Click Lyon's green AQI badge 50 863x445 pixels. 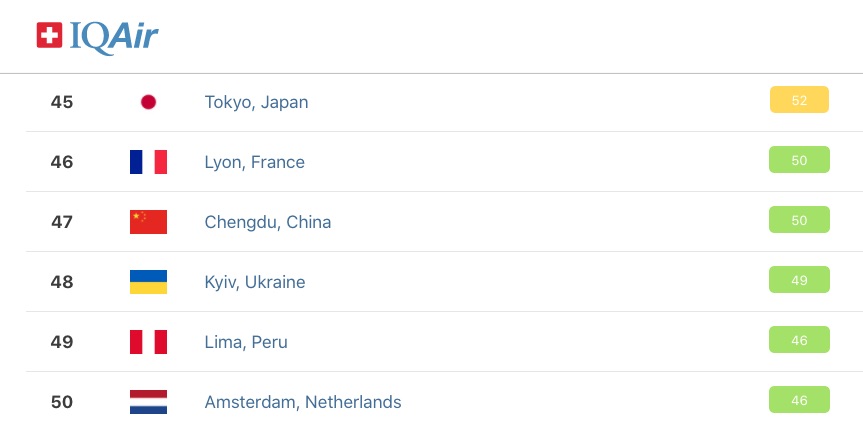click(x=799, y=160)
